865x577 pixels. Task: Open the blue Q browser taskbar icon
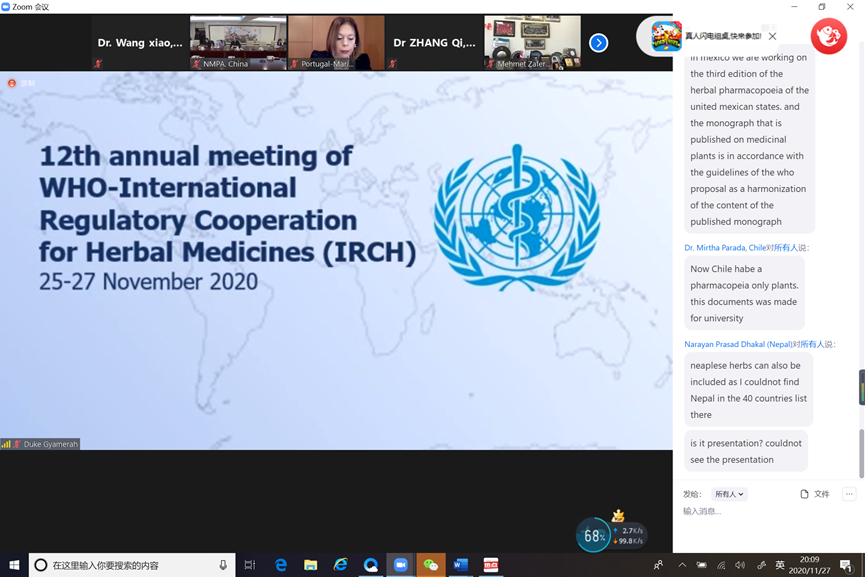pyautogui.click(x=371, y=565)
